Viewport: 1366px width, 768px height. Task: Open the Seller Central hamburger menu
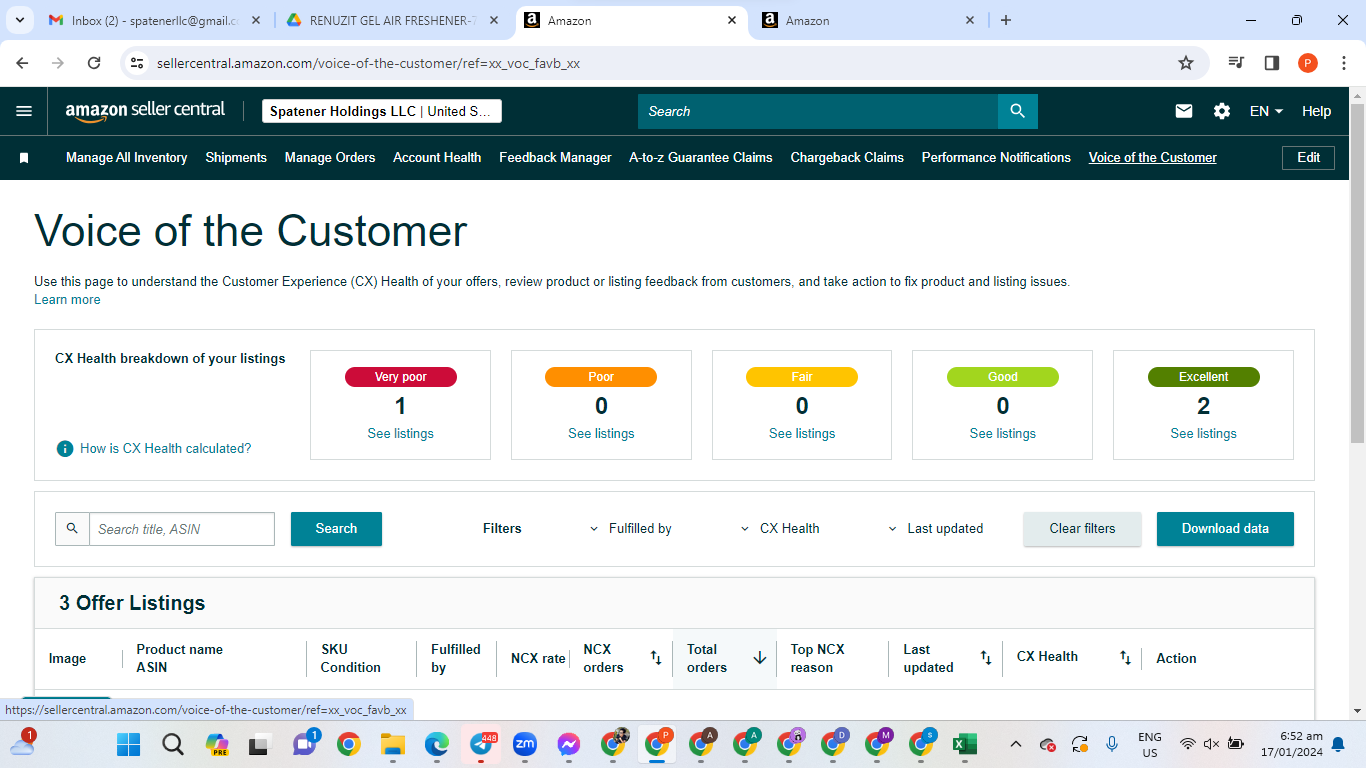[x=24, y=111]
